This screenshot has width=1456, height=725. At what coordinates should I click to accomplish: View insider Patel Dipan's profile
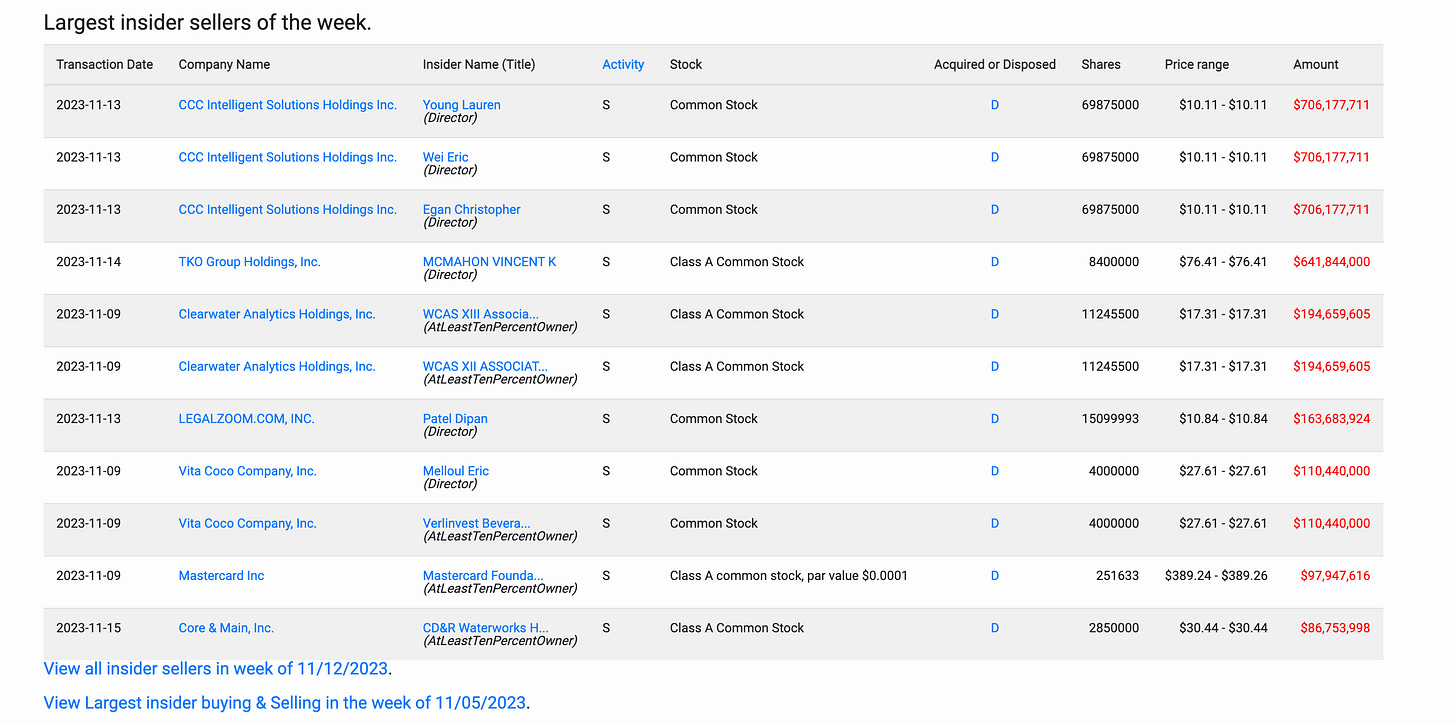[x=455, y=419]
